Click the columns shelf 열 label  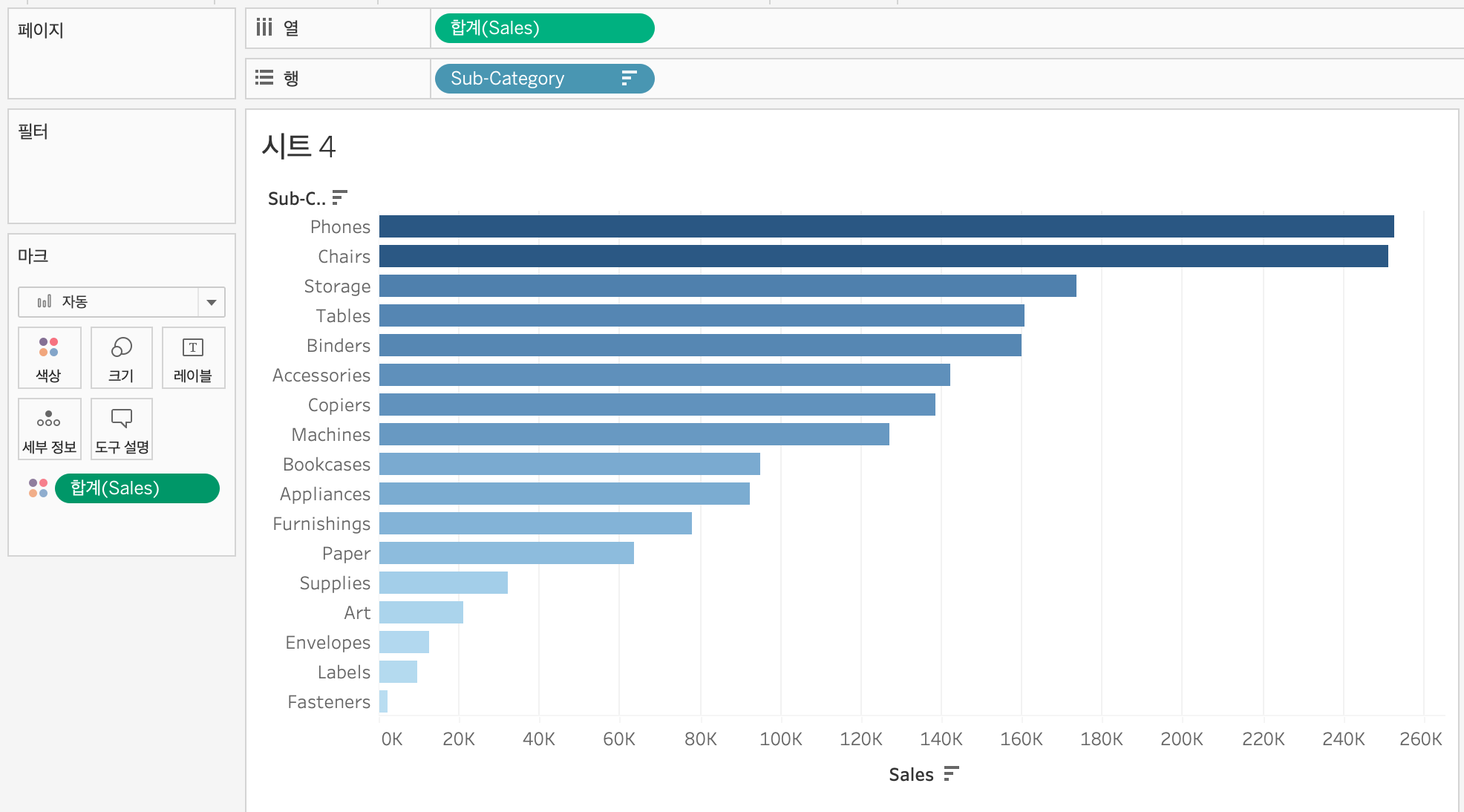[290, 28]
